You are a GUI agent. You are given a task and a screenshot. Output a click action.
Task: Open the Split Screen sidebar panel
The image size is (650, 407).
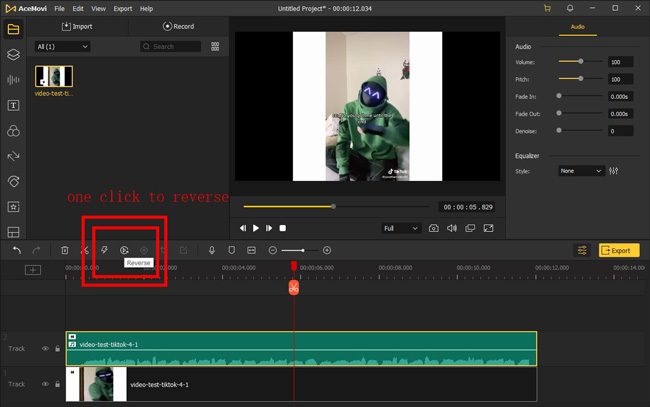13,232
